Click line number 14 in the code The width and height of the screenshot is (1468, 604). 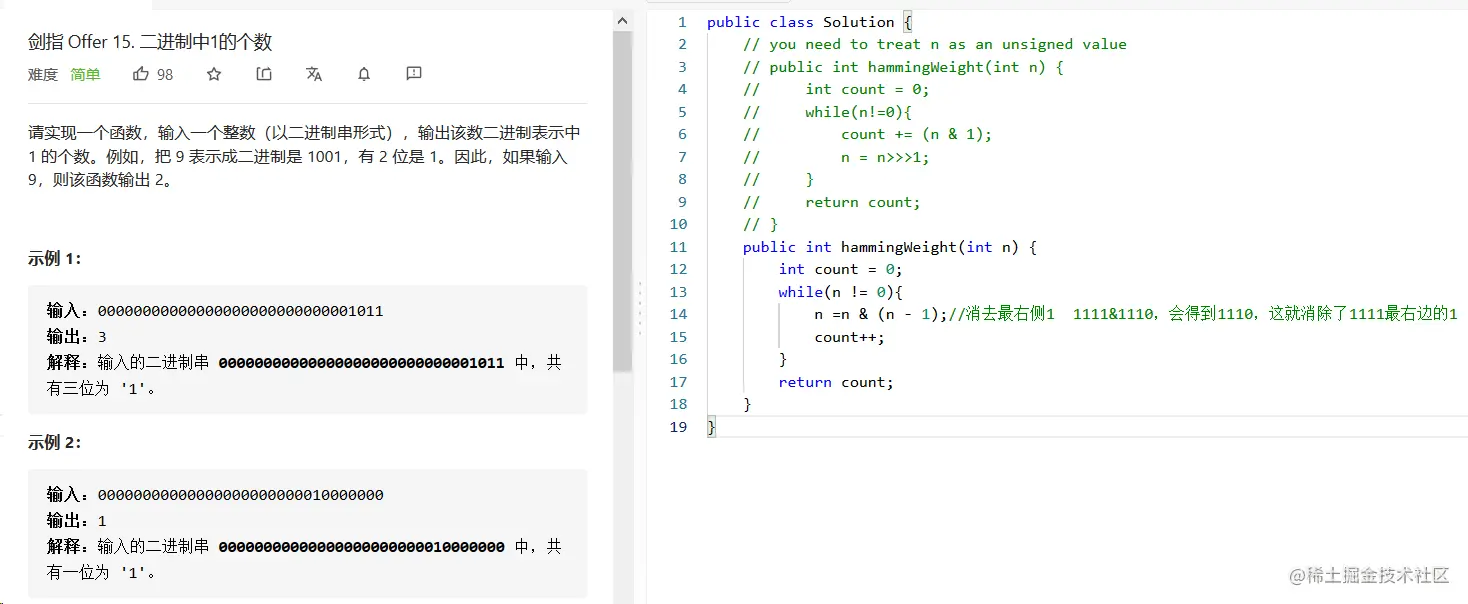tap(679, 314)
